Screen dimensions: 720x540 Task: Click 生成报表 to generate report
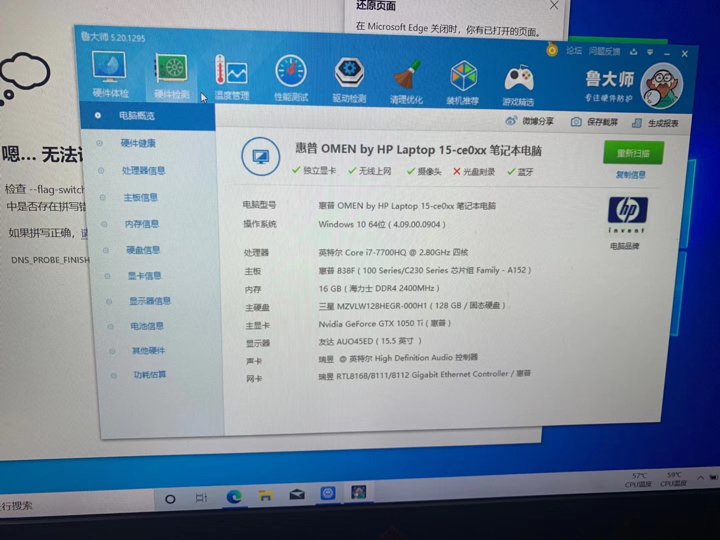pos(655,123)
